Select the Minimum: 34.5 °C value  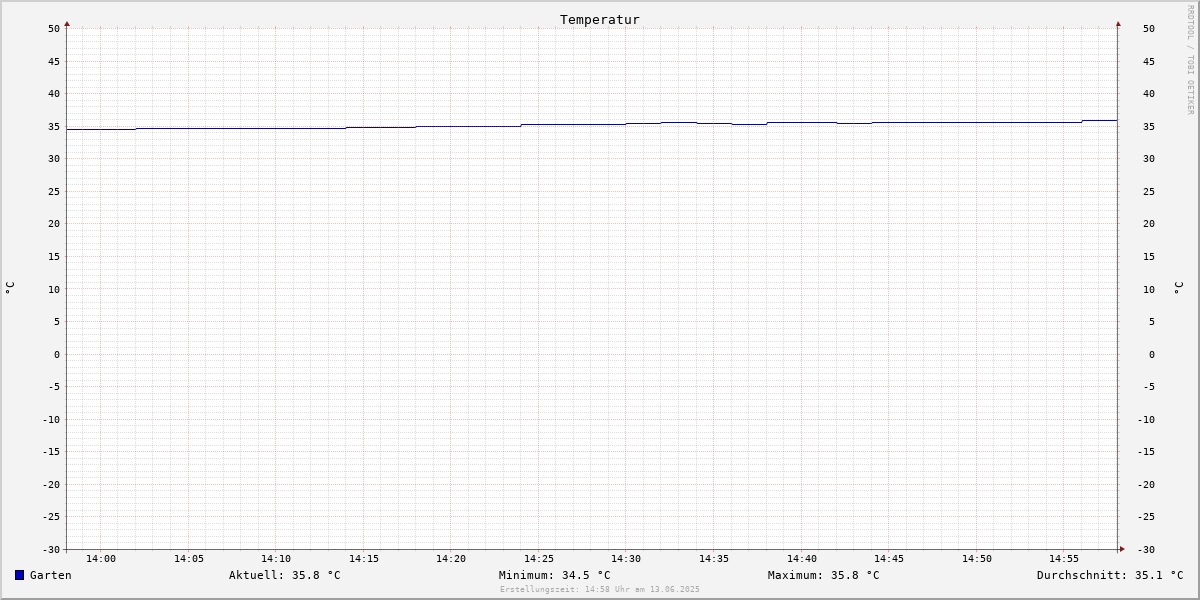(x=555, y=575)
